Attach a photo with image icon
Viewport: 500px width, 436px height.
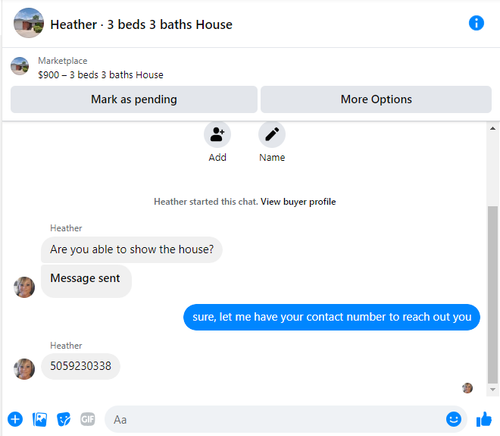[40, 419]
